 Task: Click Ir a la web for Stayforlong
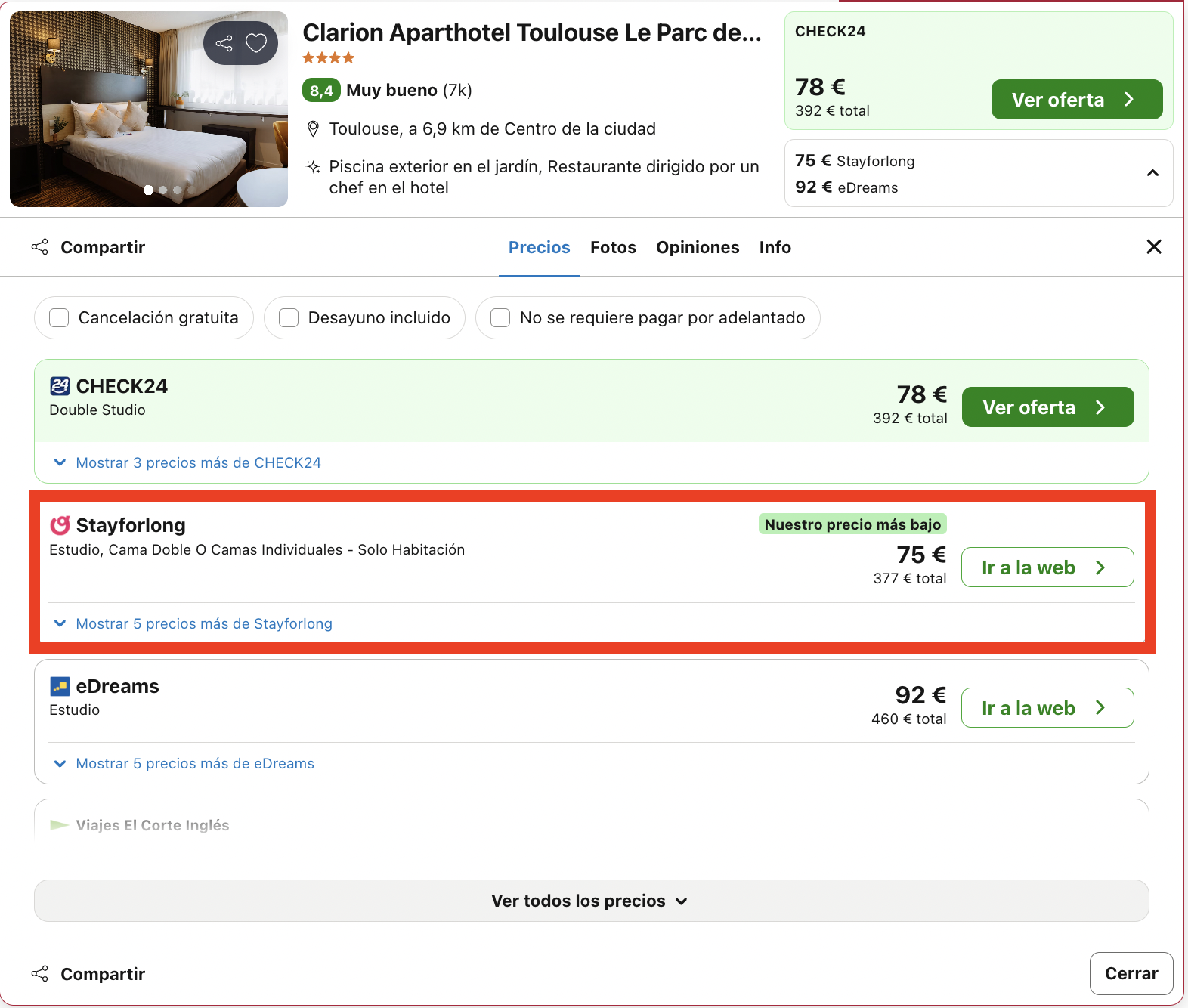[x=1047, y=567]
